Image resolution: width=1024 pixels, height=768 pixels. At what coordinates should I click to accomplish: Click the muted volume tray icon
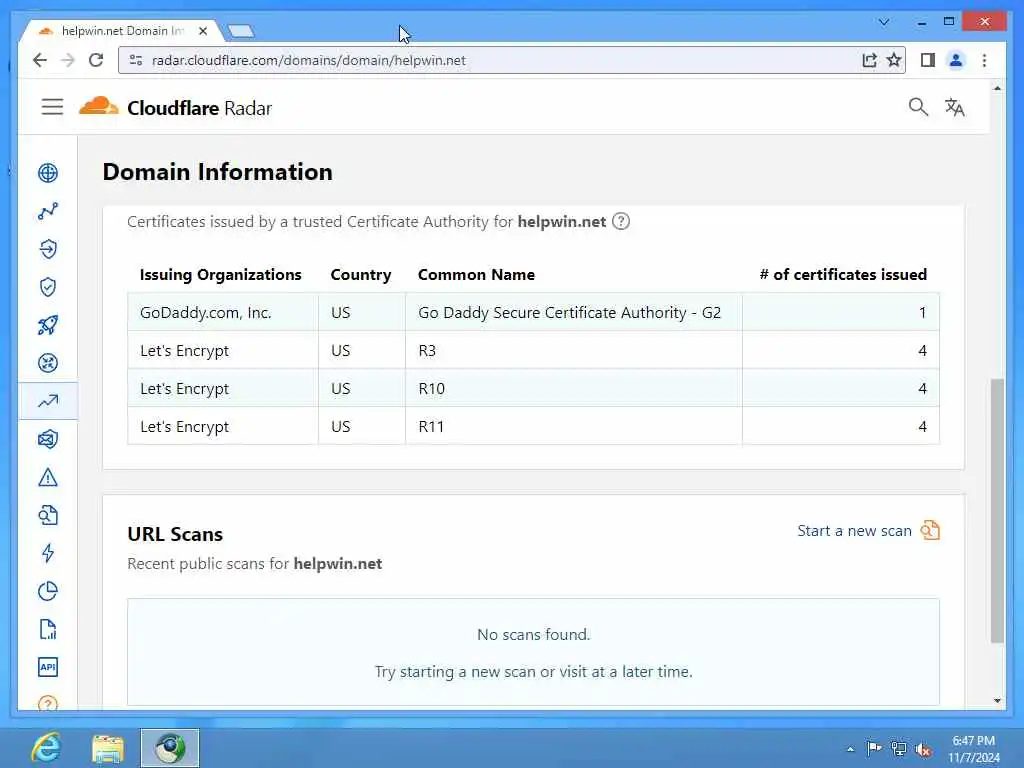(x=923, y=749)
